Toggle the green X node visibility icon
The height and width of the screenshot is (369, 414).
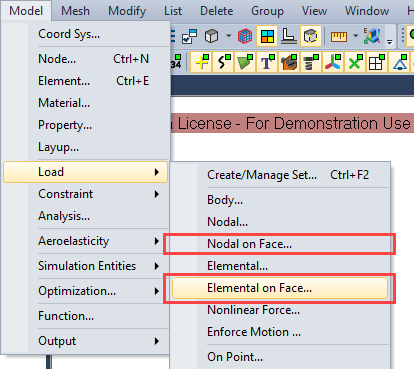pyautogui.click(x=355, y=62)
